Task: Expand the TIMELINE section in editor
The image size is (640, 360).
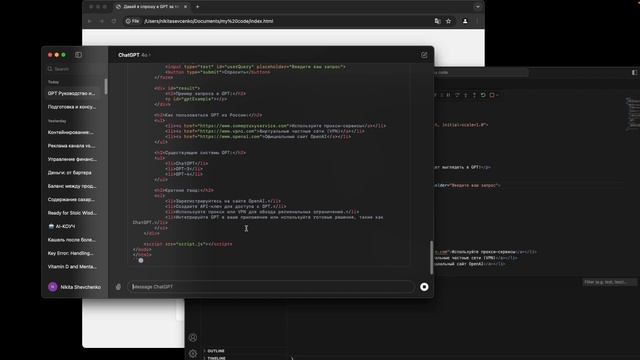Action: click(216, 358)
